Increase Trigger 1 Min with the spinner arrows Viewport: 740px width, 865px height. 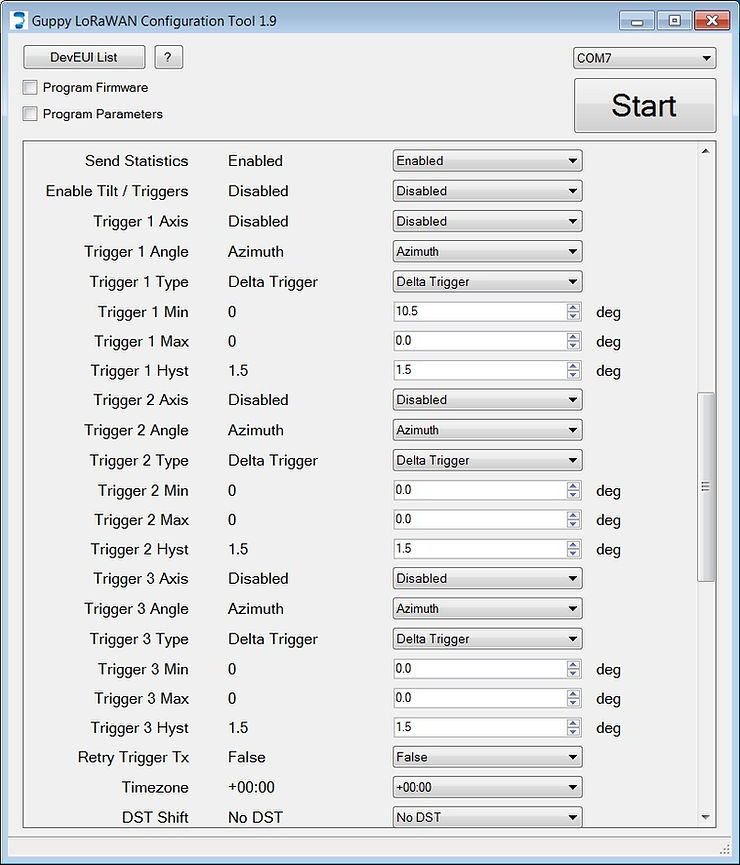tap(573, 307)
